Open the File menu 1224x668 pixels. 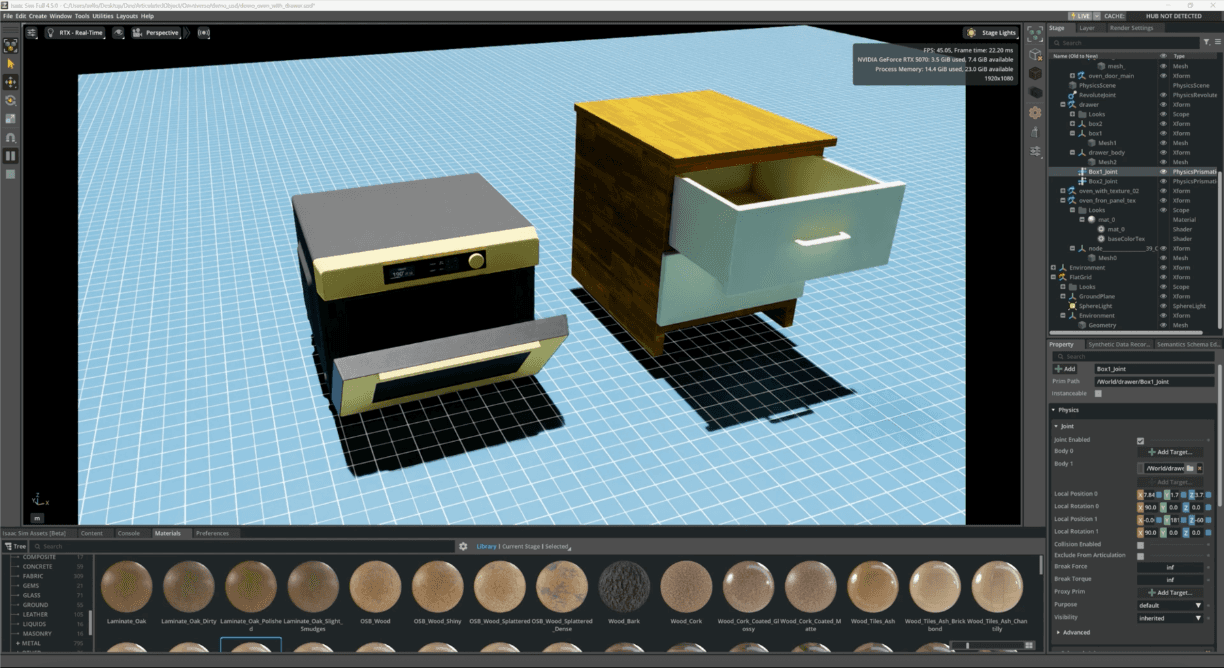(7, 16)
